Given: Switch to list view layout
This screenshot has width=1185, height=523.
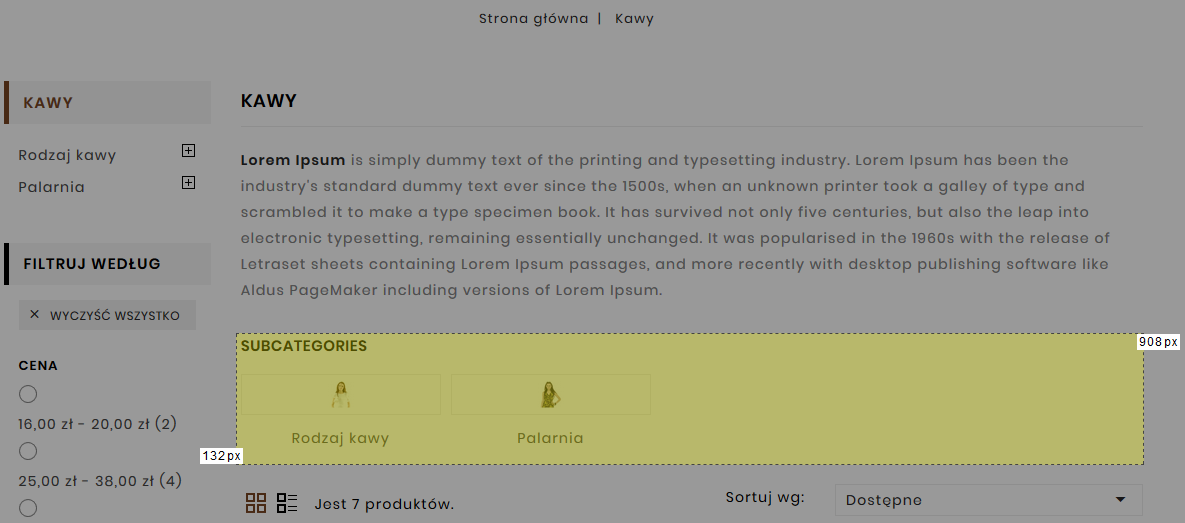Looking at the screenshot, I should 288,503.
